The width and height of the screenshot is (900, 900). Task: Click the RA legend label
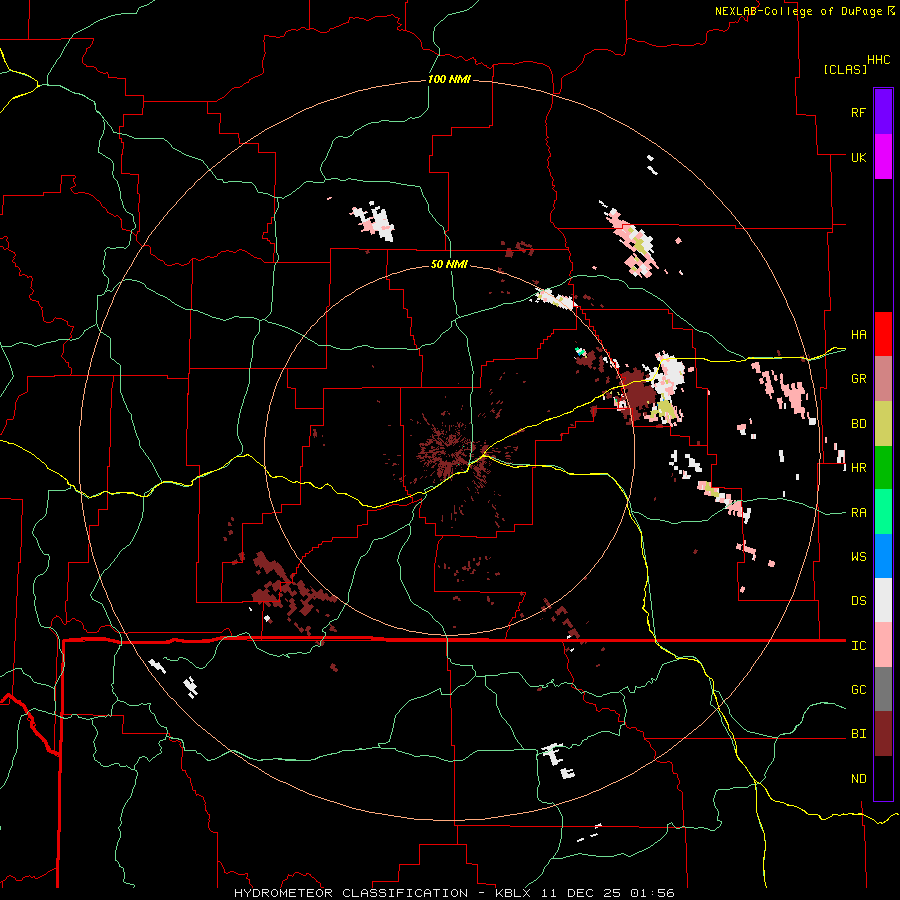click(x=858, y=513)
